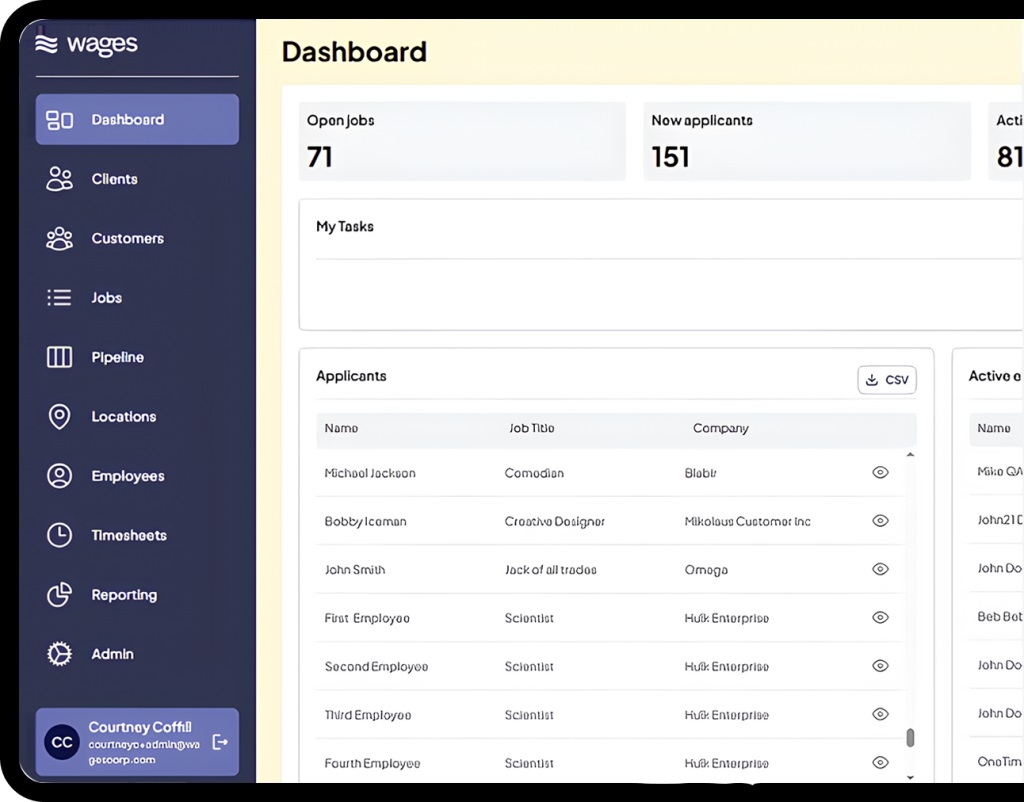
Task: Click the Job Title column header
Action: pos(531,428)
